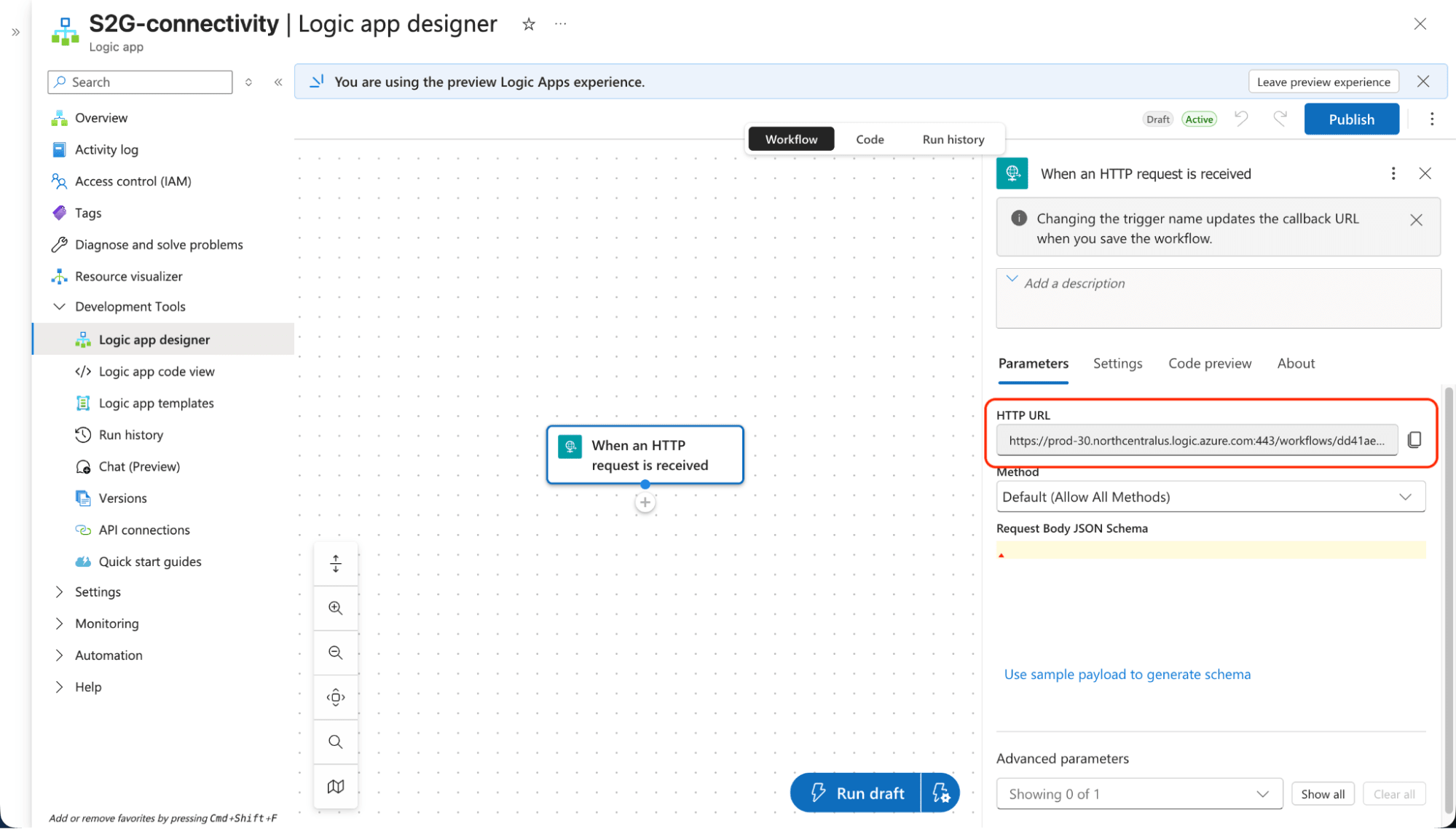Click Use sample payload to generate schema

point(1127,675)
